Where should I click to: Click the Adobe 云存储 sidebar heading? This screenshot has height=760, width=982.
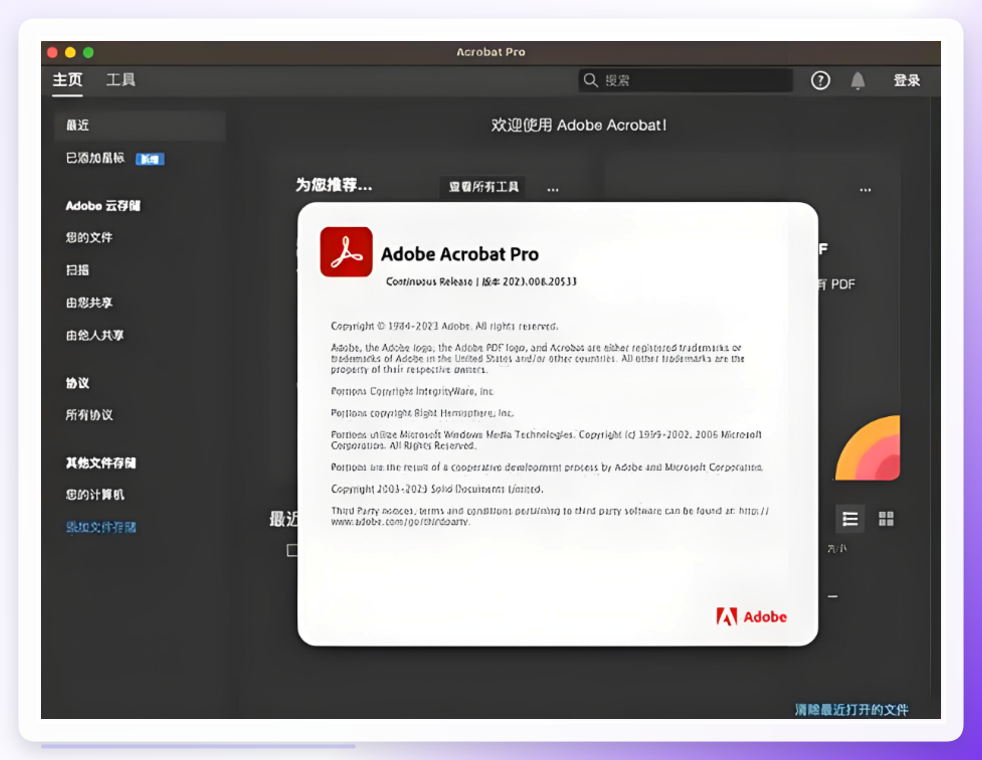pos(103,206)
